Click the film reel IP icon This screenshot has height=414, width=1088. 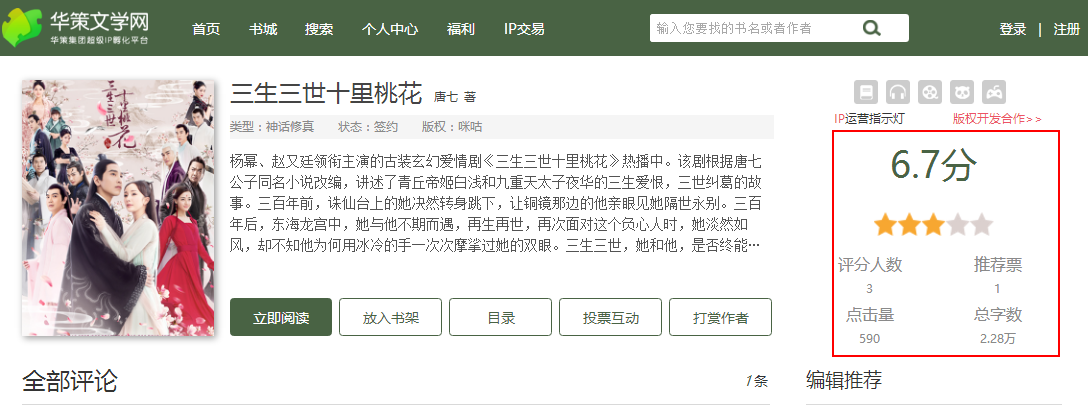930,92
